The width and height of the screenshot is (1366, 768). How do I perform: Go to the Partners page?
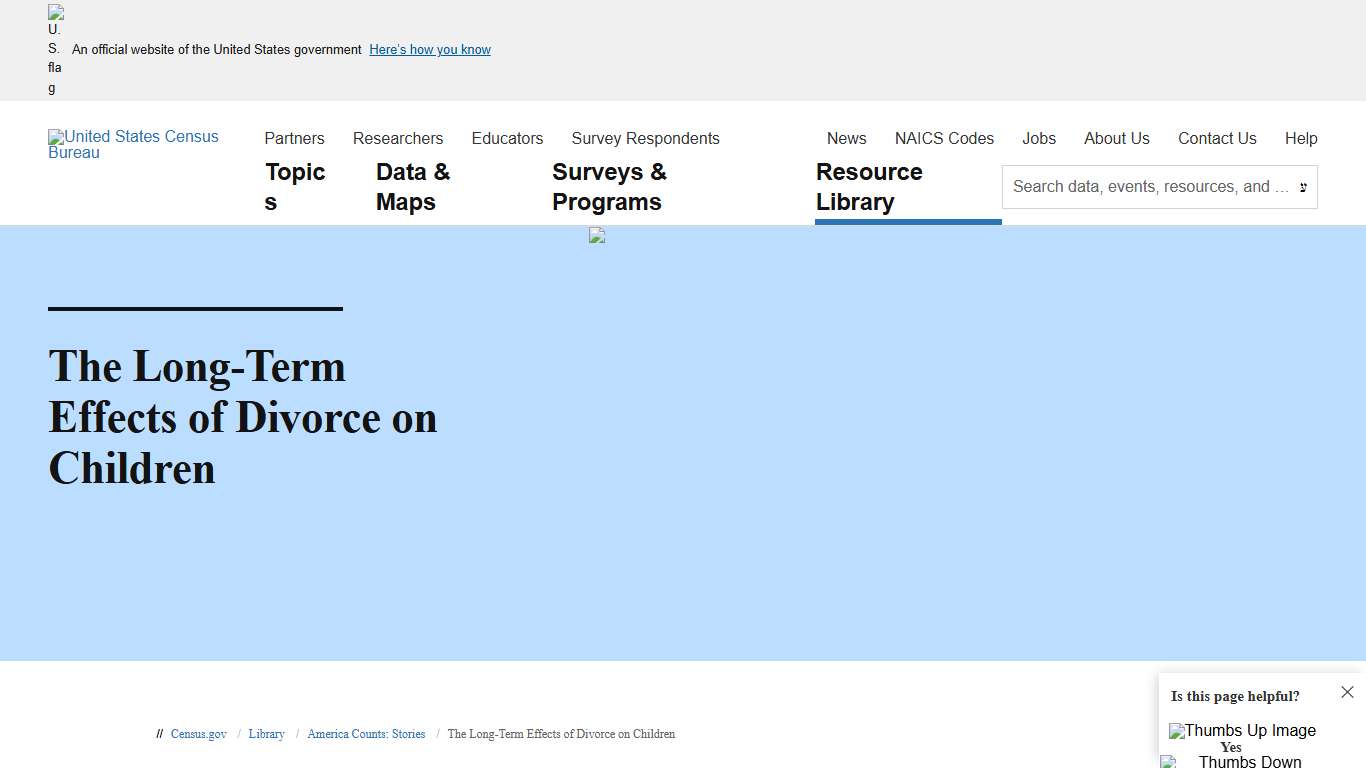tap(294, 138)
